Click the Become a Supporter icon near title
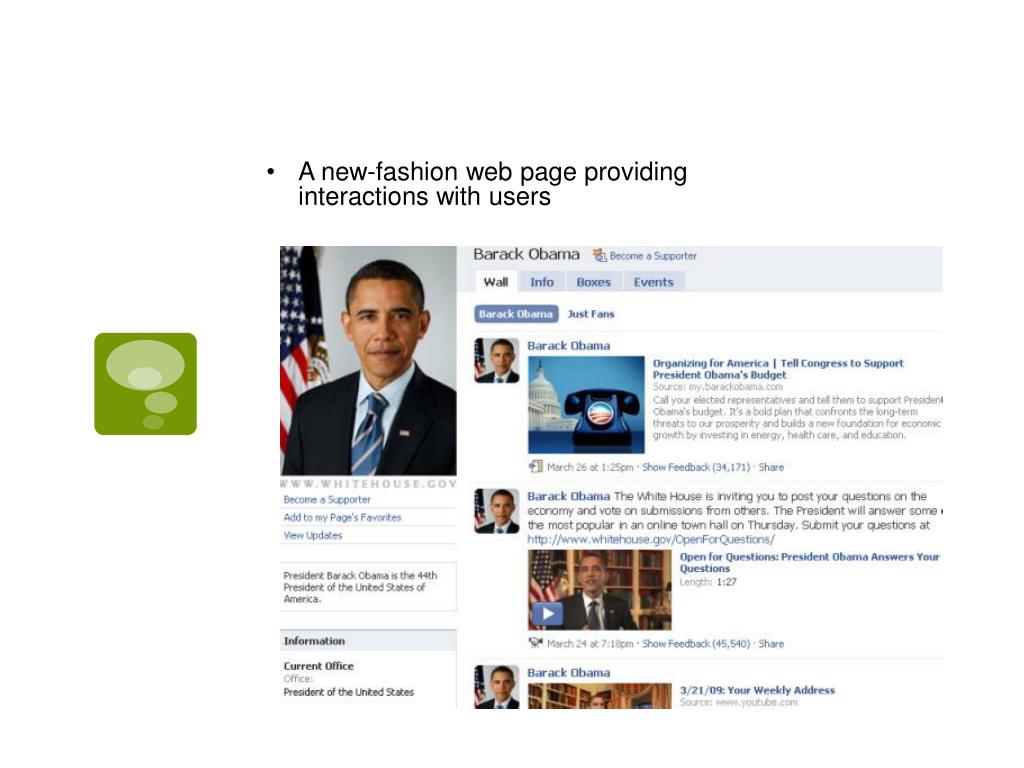 tap(600, 255)
